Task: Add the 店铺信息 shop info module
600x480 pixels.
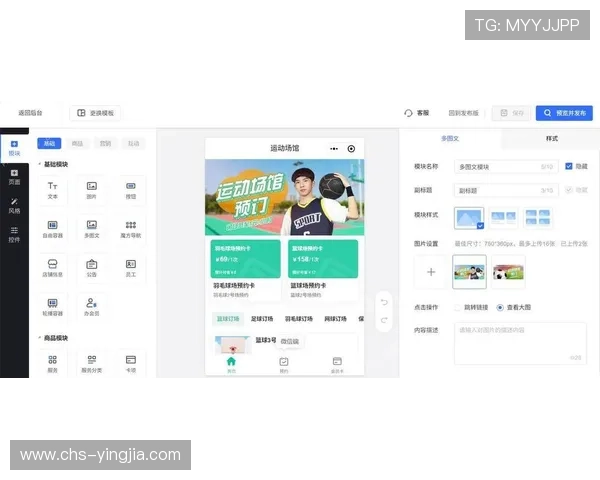Action: pyautogui.click(x=53, y=268)
